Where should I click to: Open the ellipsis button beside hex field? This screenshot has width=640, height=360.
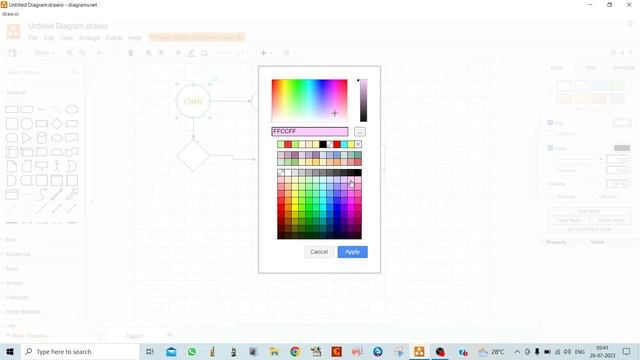(360, 132)
